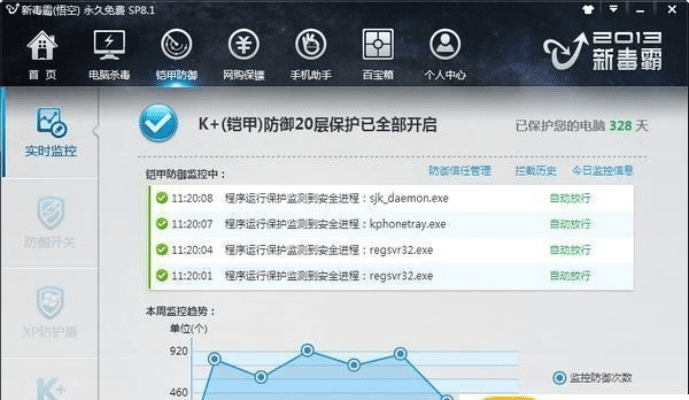Image resolution: width=689 pixels, height=400 pixels.
Task: Click the skin shirt icon in title bar
Action: tap(589, 8)
